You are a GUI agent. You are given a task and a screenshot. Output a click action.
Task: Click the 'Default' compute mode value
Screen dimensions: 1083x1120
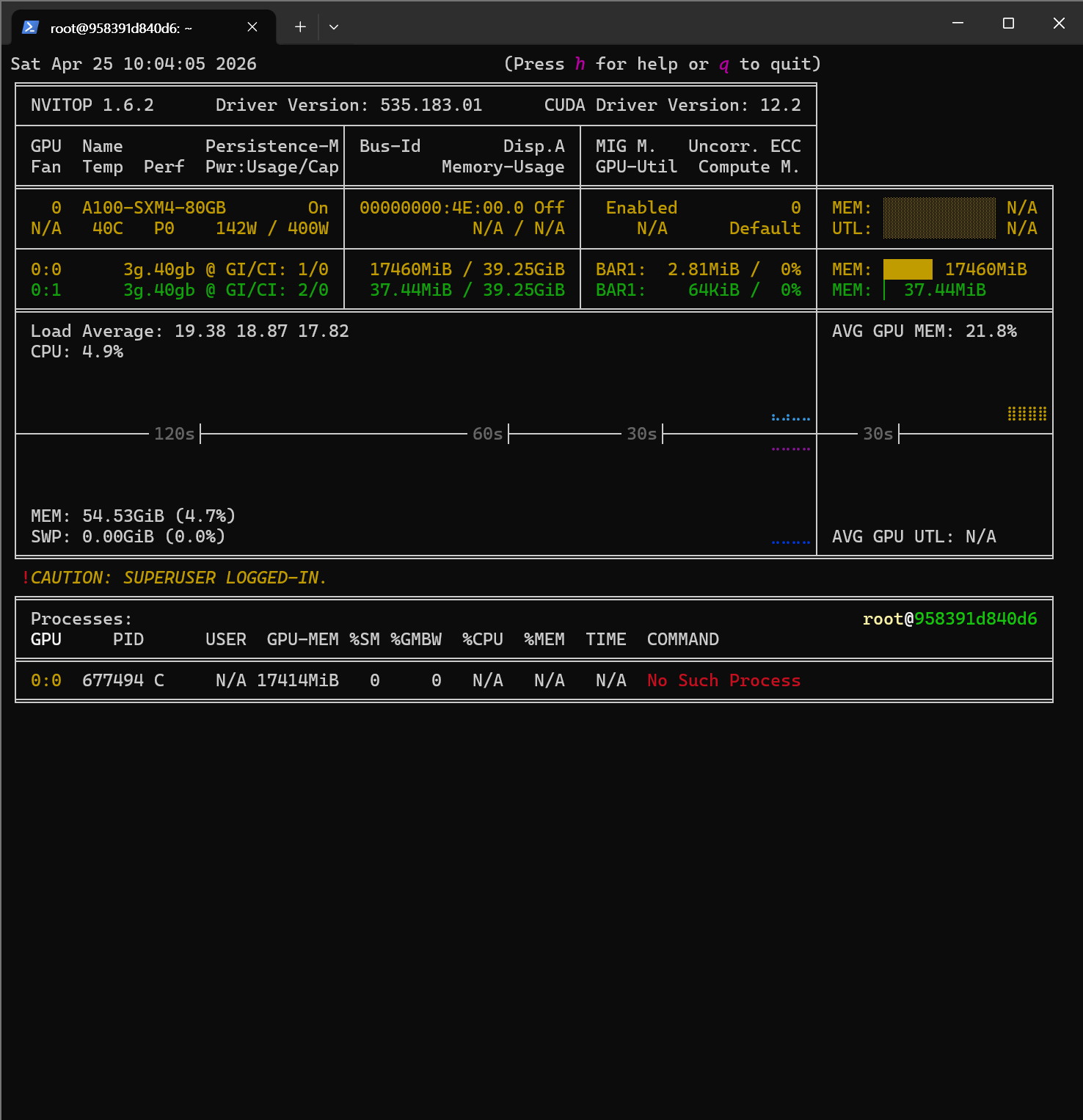765,228
